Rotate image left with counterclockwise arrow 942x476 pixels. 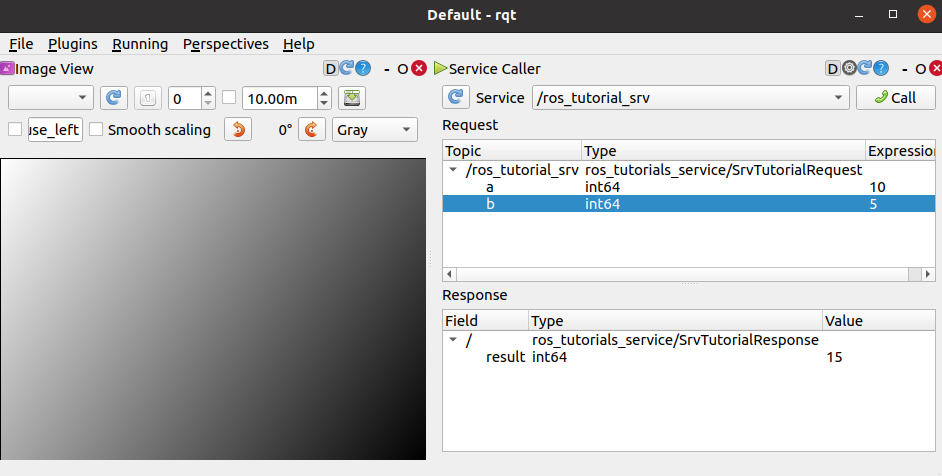pyautogui.click(x=239, y=129)
